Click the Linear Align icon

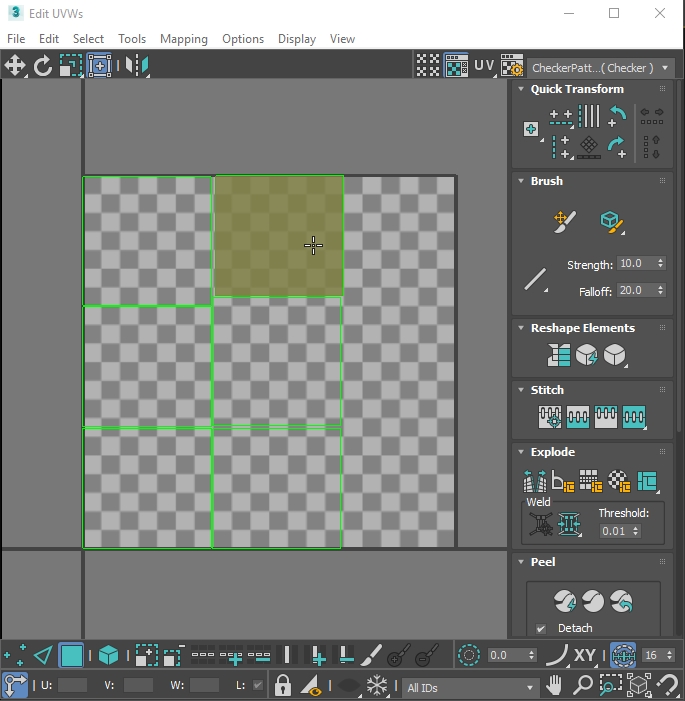[x=589, y=147]
